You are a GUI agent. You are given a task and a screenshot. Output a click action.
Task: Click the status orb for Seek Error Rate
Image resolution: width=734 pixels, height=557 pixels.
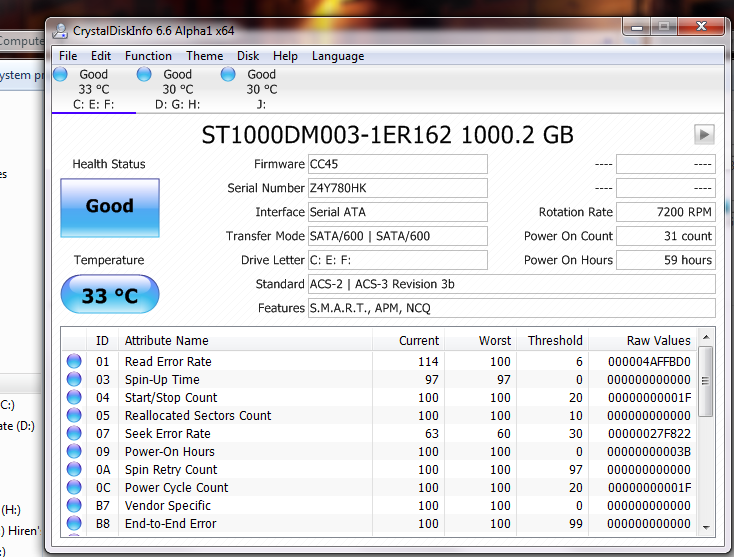[x=74, y=433]
